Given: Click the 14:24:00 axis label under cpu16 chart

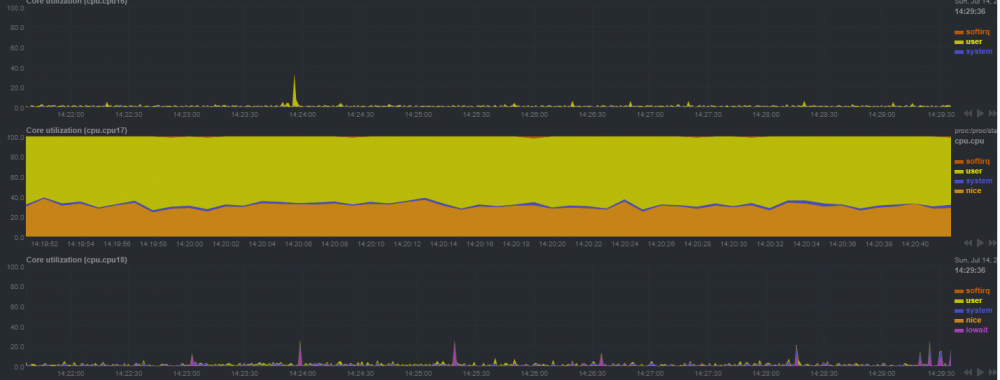Looking at the screenshot, I should (x=302, y=114).
